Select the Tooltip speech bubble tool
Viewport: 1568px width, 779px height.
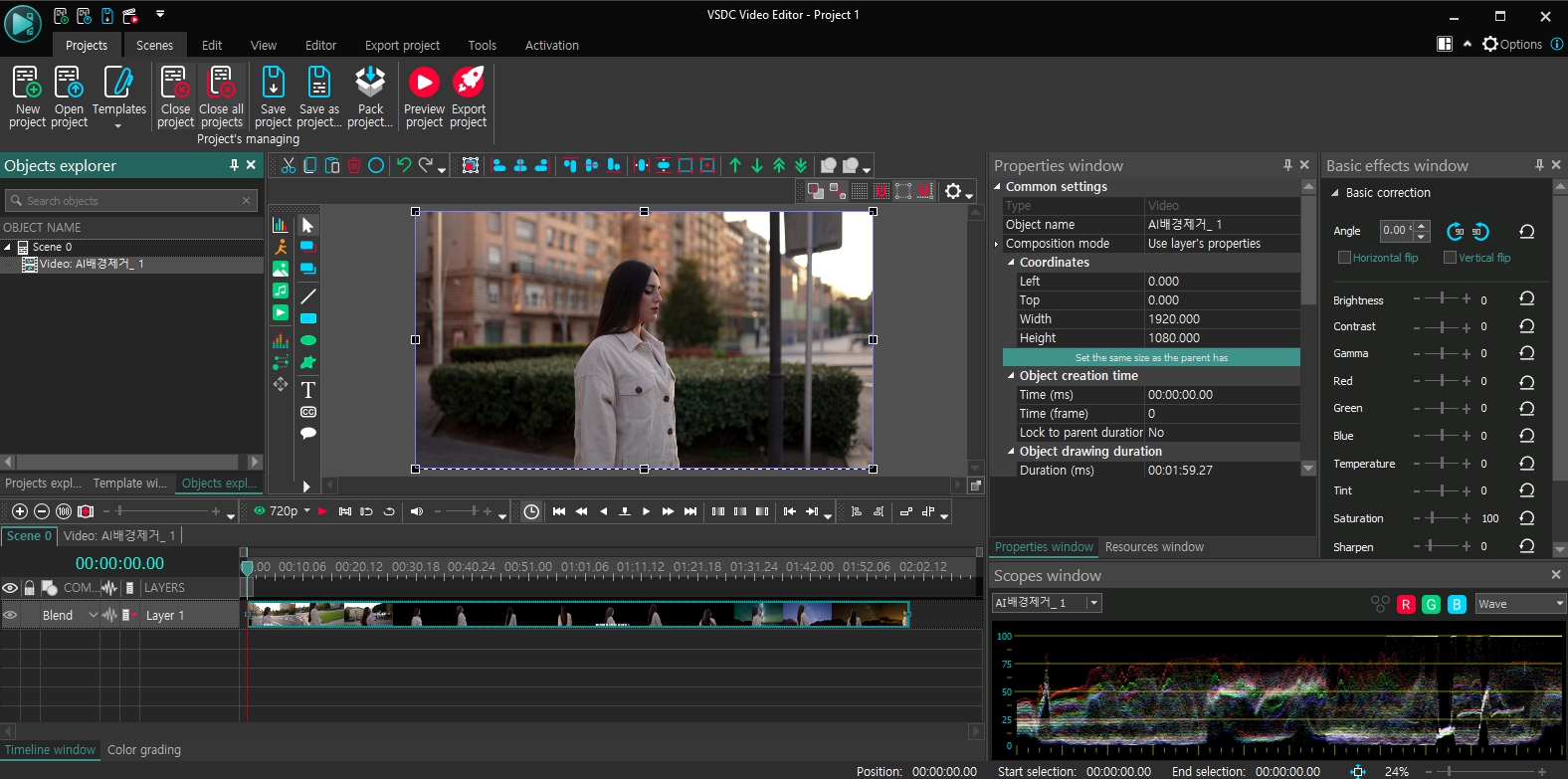[x=308, y=433]
